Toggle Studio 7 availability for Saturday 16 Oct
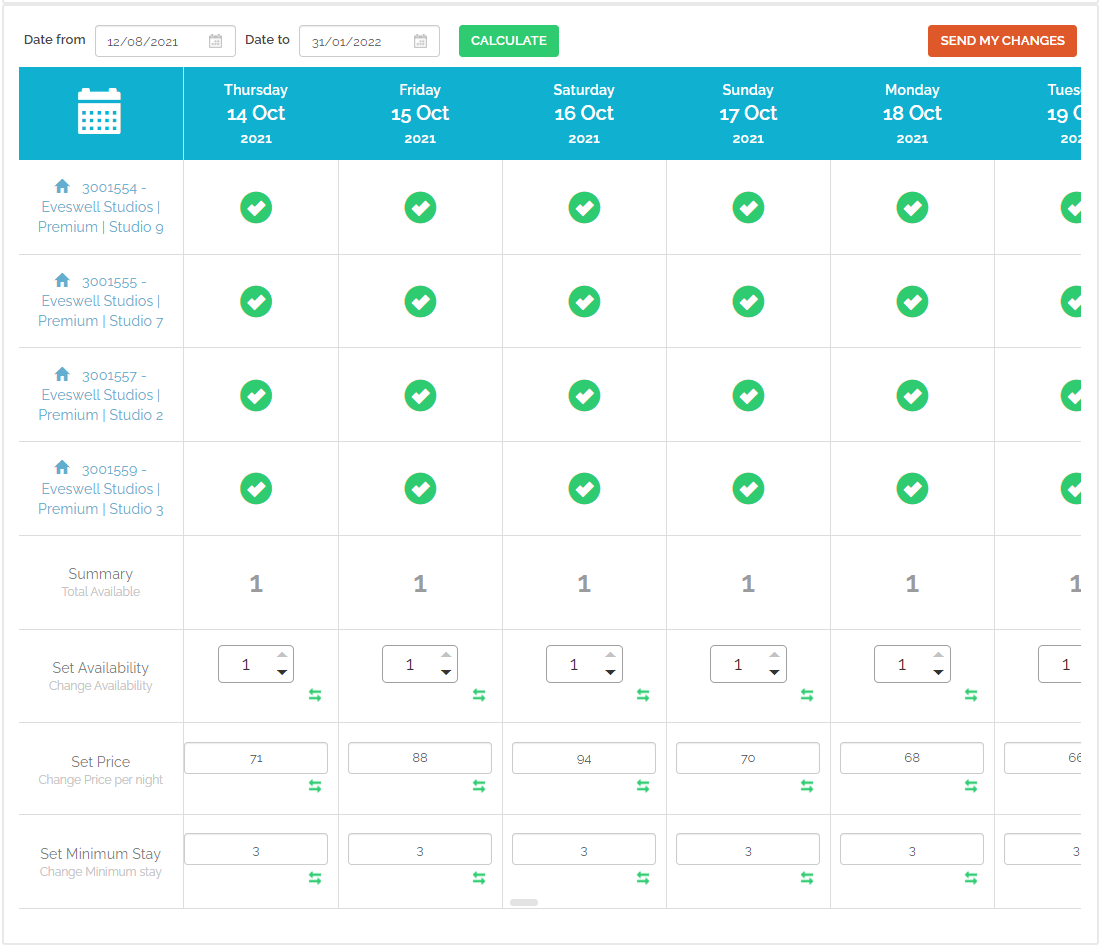This screenshot has width=1103, height=951. point(584,301)
